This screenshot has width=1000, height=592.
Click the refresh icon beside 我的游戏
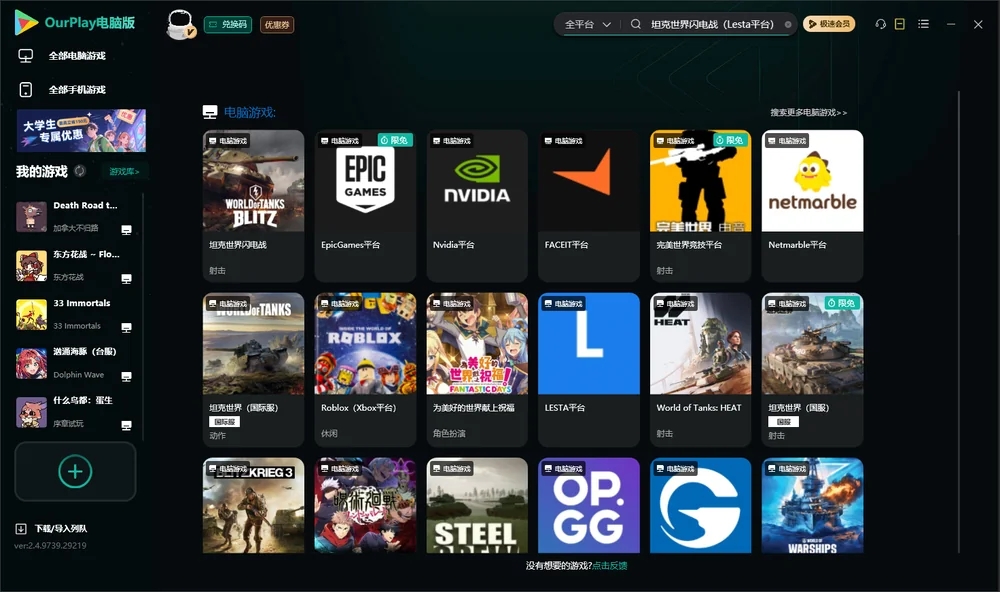(x=80, y=171)
